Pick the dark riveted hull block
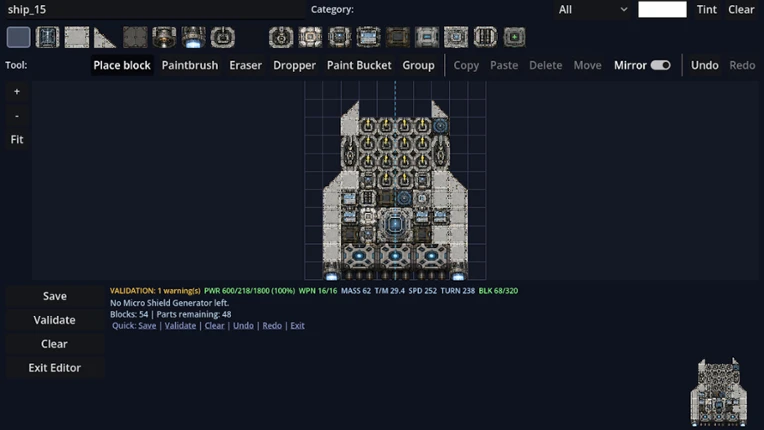The image size is (764, 430). click(135, 37)
